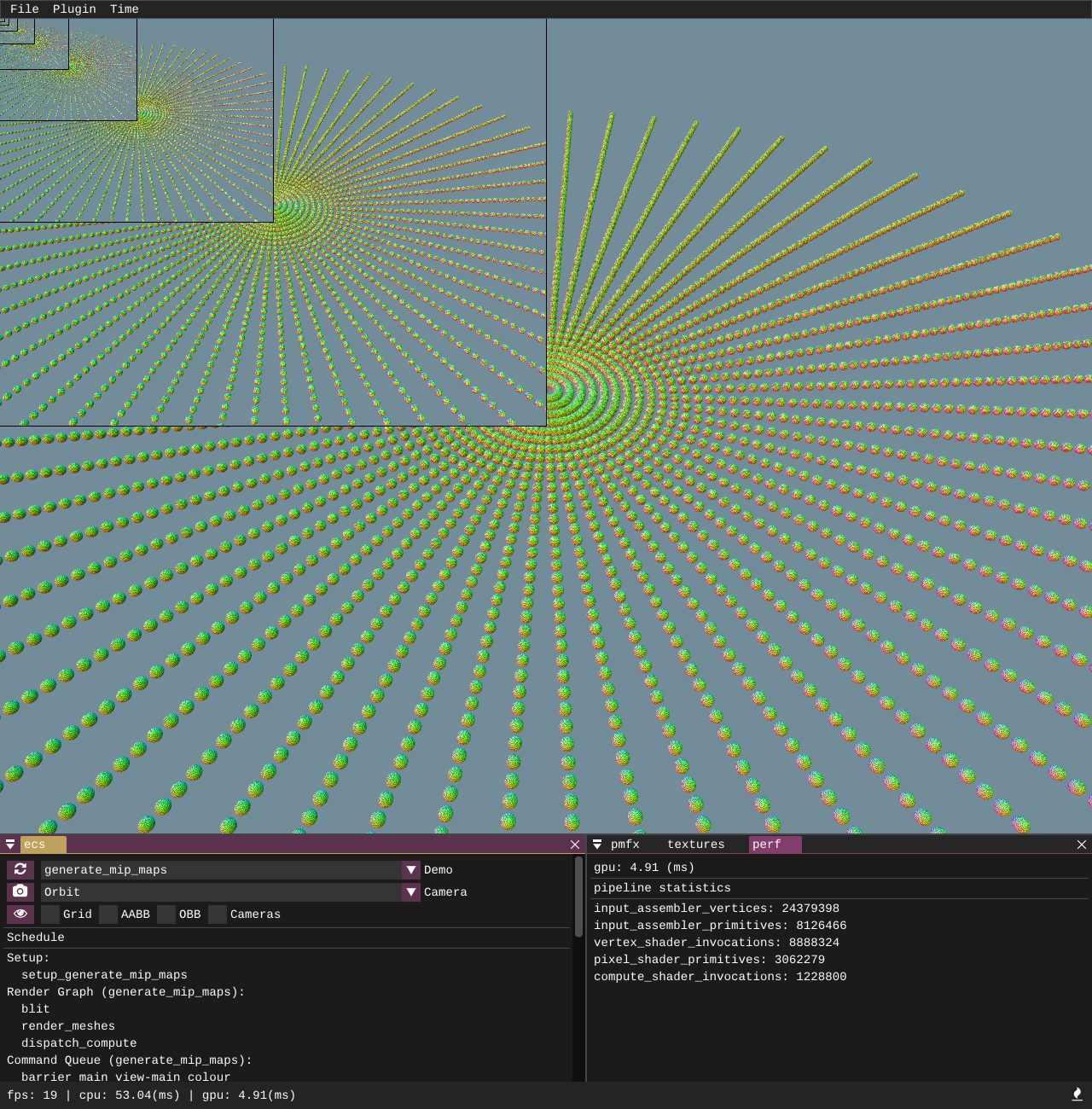Click the input_assembler_vertices value line
Screen dimensions: 1092x1109
717,909
